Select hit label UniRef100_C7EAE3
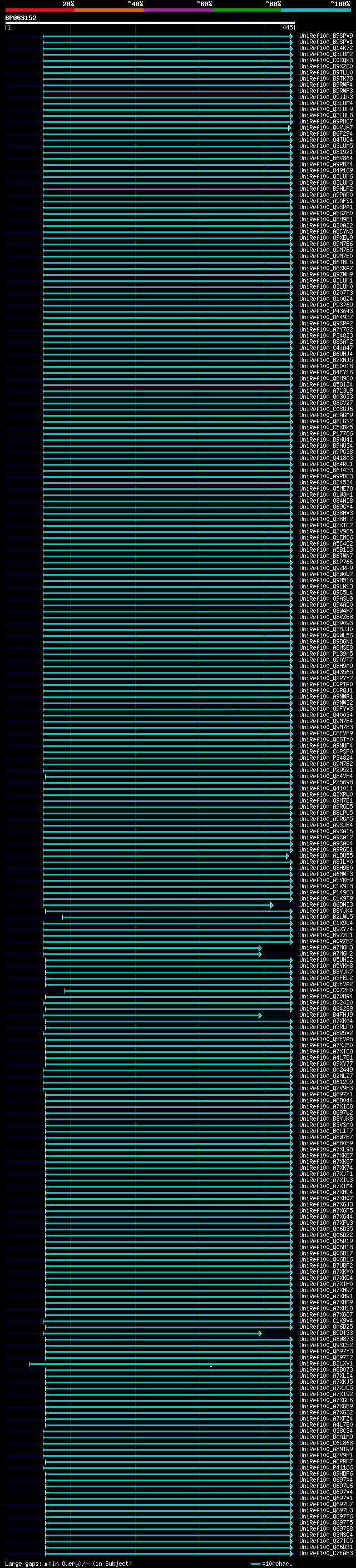The width and height of the screenshot is (356, 1568). pos(325,1553)
